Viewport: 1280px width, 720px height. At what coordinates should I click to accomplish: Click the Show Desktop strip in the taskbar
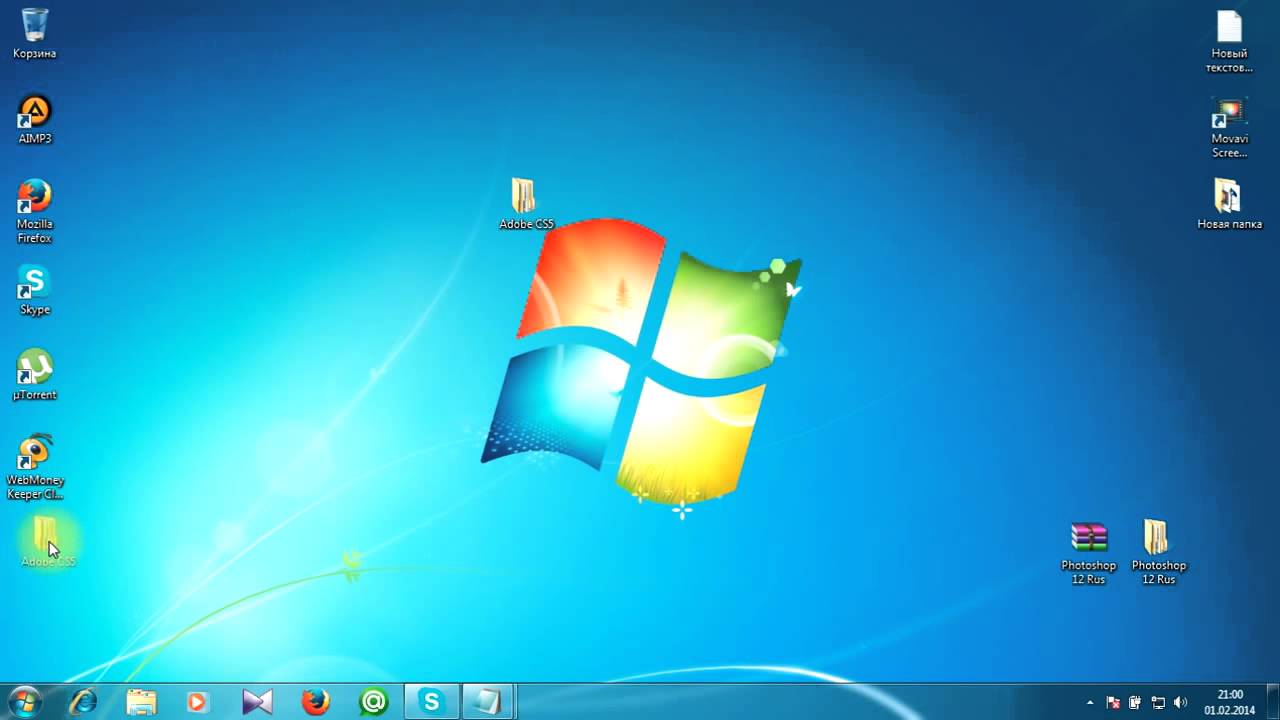pos(1273,702)
